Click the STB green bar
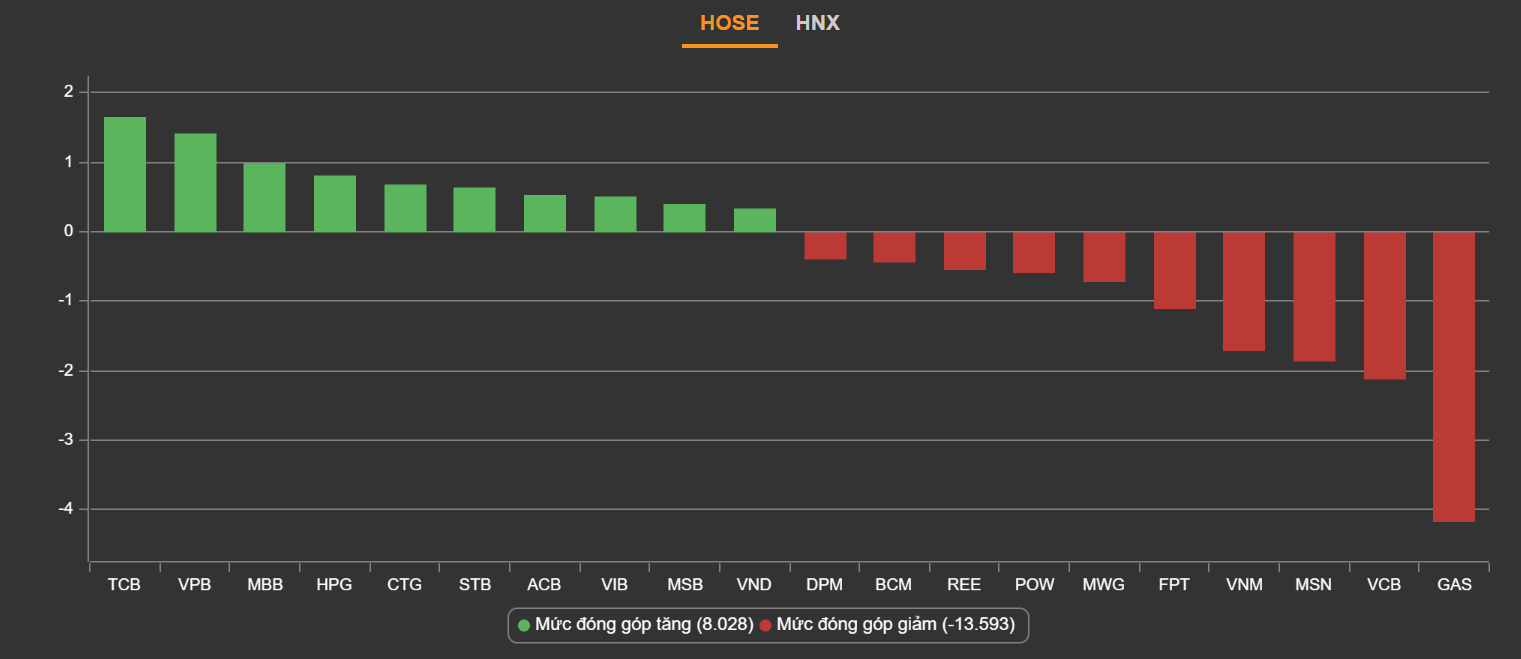 click(474, 210)
